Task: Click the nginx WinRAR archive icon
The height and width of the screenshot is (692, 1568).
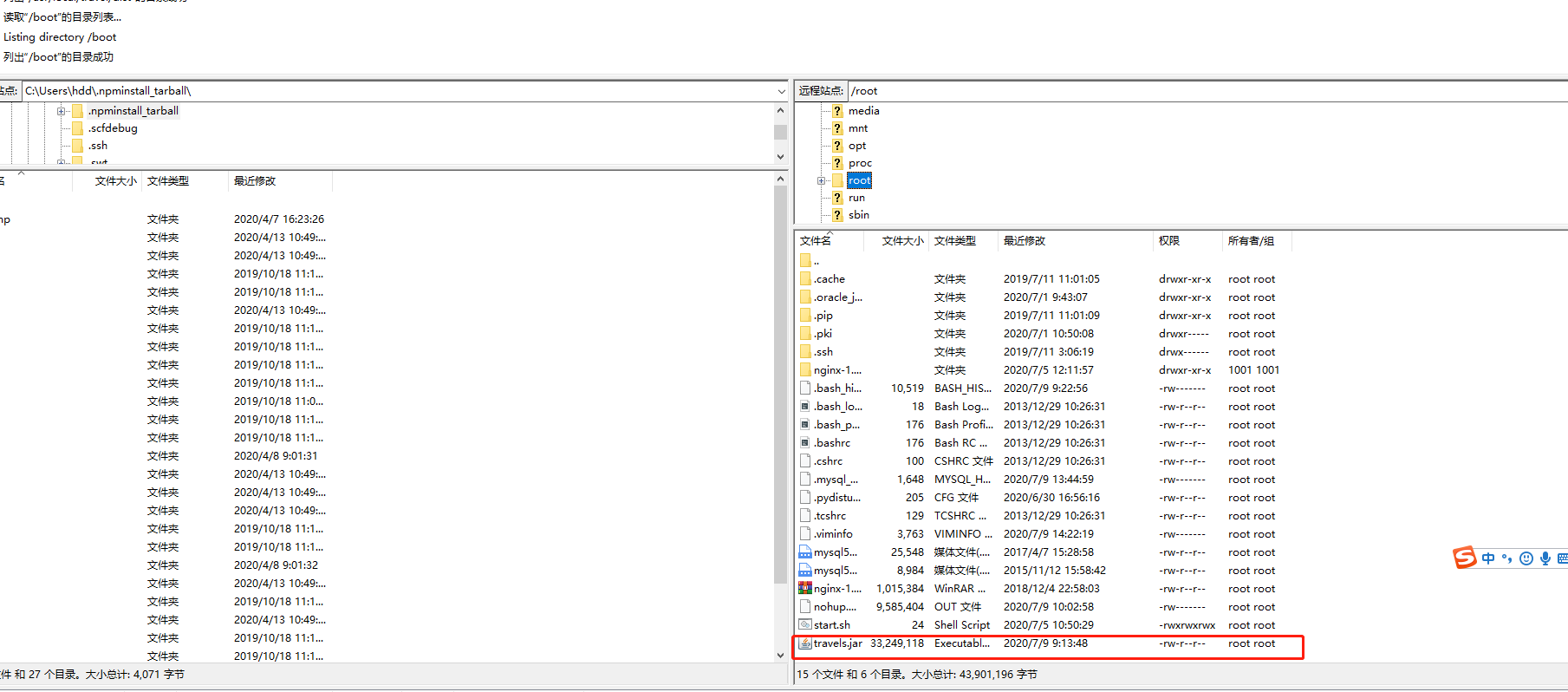Action: point(805,589)
